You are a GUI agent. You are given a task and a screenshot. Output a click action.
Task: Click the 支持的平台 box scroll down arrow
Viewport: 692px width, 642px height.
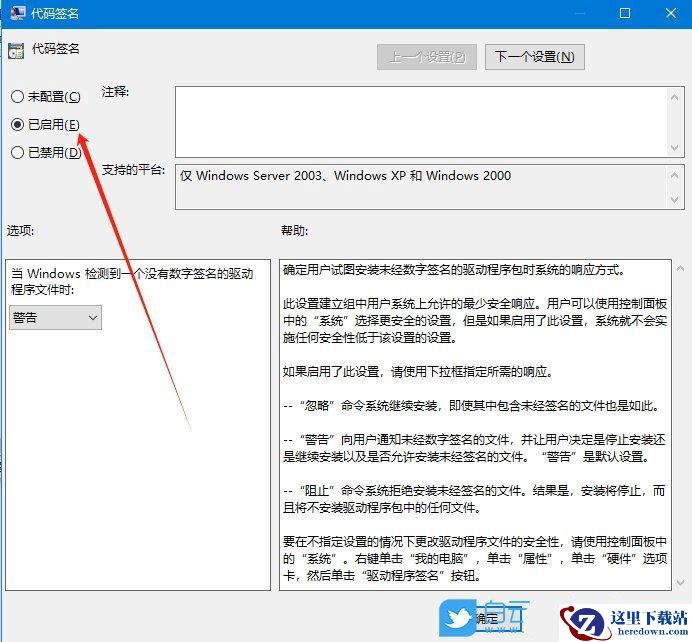click(674, 200)
